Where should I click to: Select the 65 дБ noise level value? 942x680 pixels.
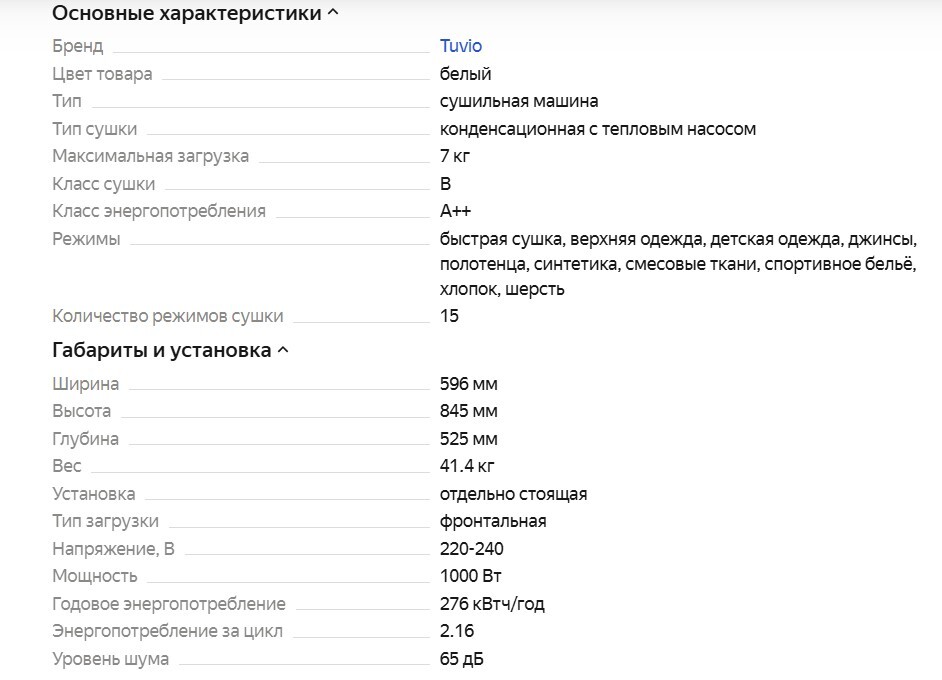point(462,659)
